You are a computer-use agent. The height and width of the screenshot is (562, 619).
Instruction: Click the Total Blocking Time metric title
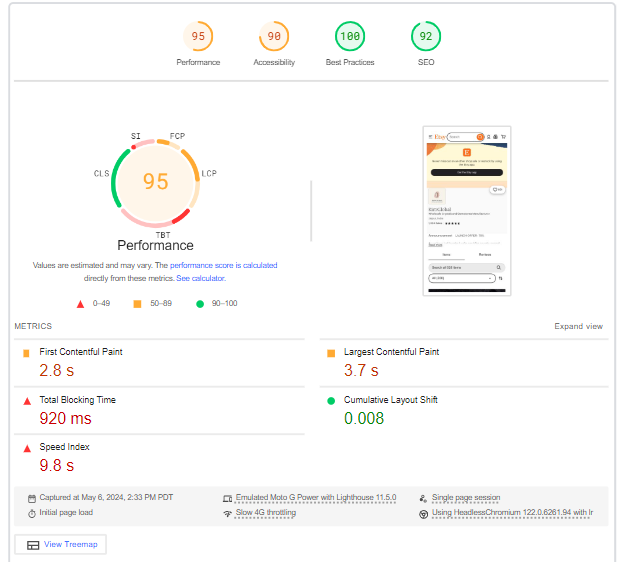tap(77, 400)
